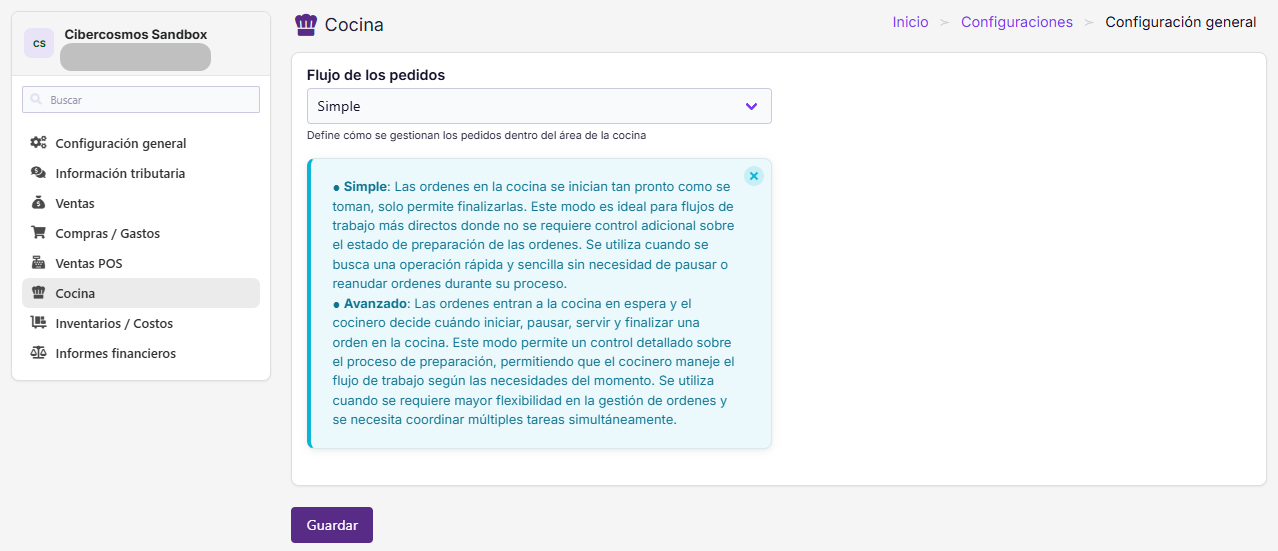Image resolution: width=1278 pixels, height=551 pixels.
Task: Click the CS avatar of Cibercosmos Sandbox
Action: click(39, 43)
